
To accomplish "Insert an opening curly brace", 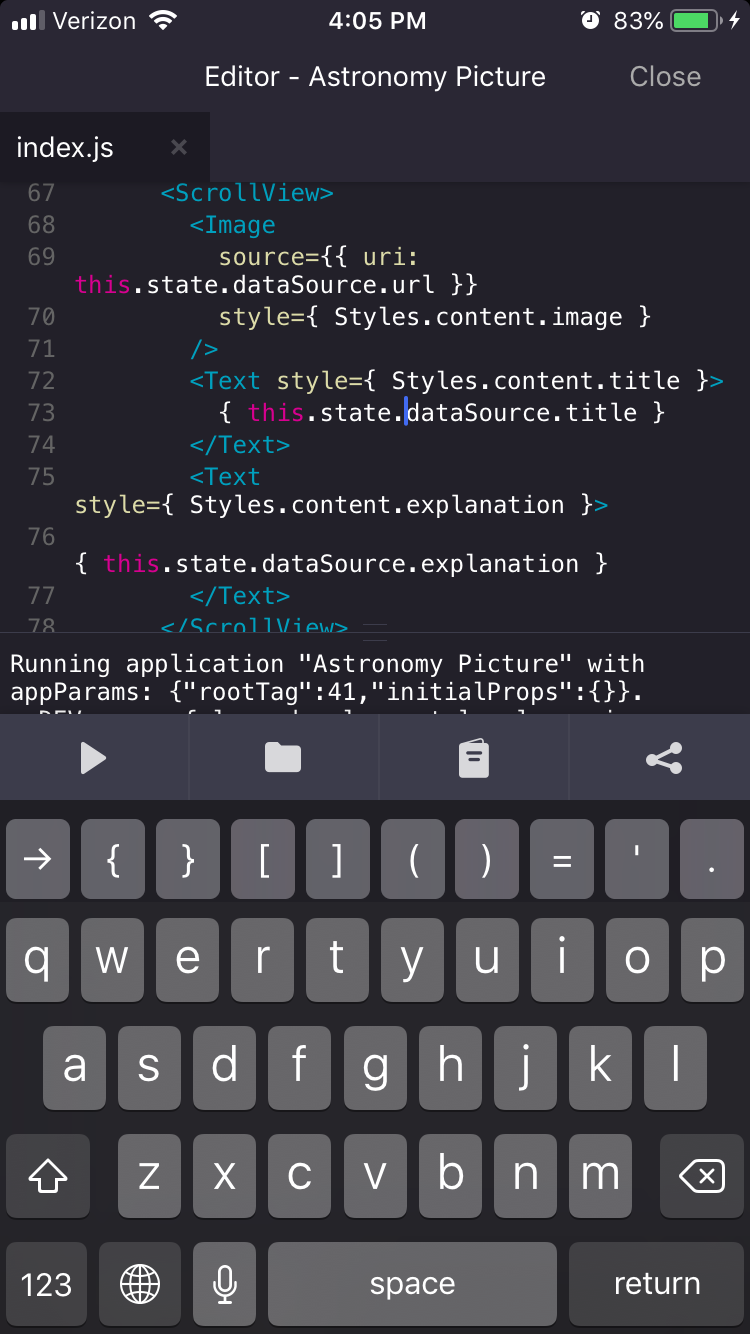I will pyautogui.click(x=113, y=860).
